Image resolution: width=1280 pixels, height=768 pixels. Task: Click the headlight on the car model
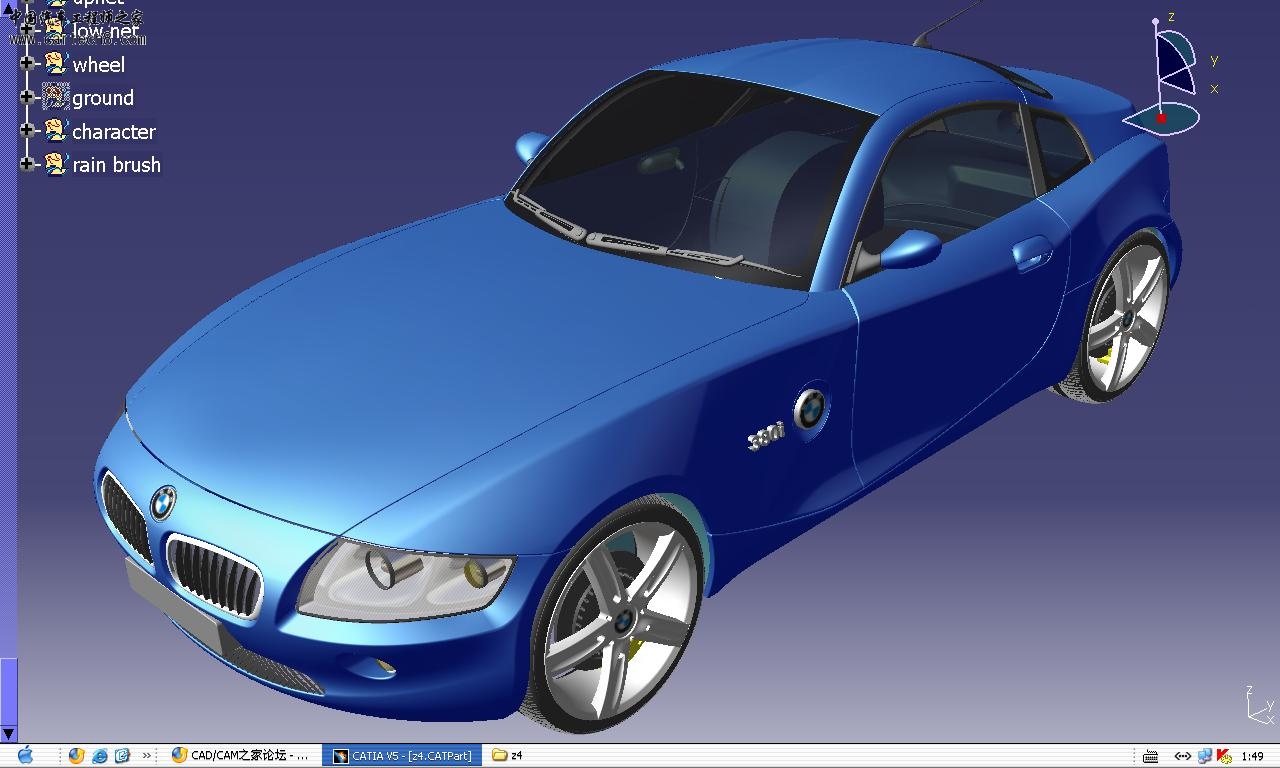(405, 578)
